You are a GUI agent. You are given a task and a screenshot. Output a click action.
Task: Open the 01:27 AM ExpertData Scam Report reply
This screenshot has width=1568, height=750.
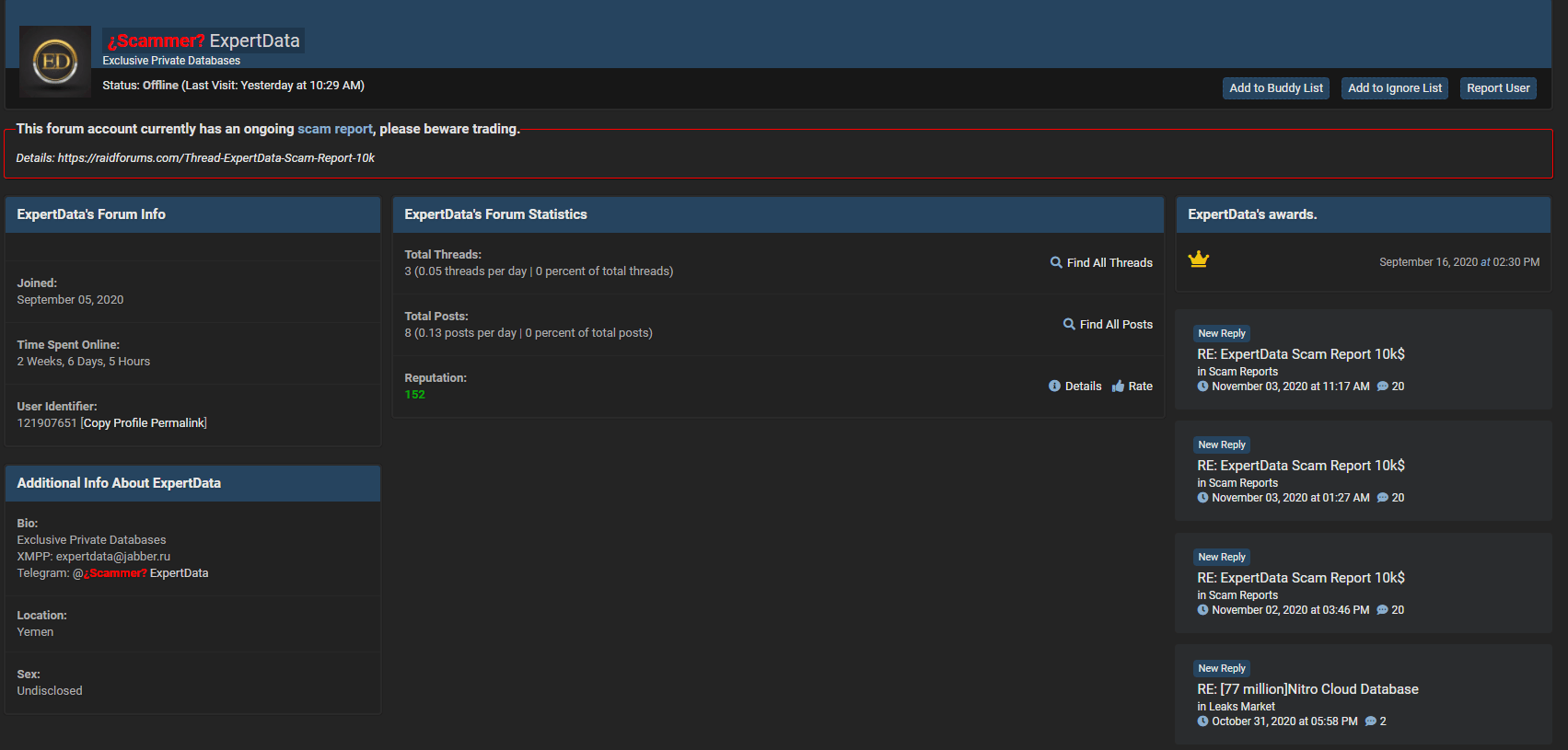[1300, 466]
